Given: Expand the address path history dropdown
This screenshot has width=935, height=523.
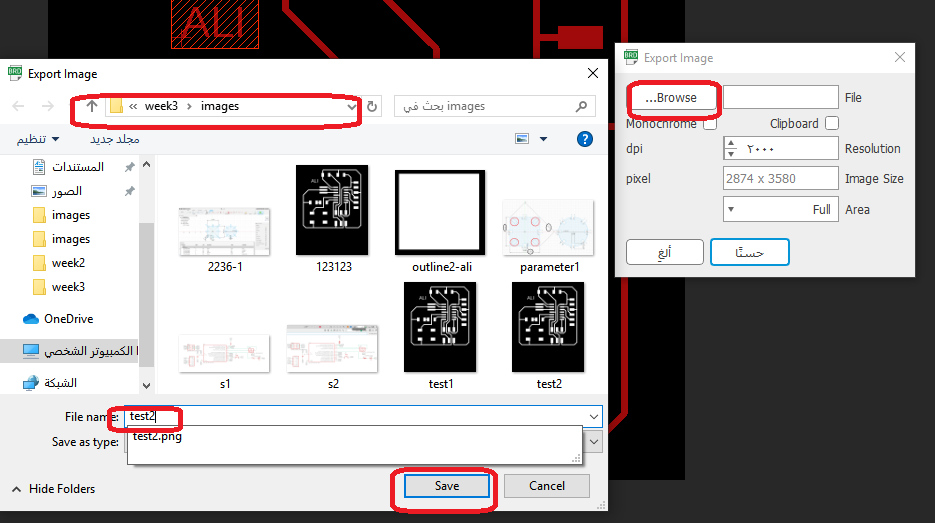Looking at the screenshot, I should (x=351, y=107).
